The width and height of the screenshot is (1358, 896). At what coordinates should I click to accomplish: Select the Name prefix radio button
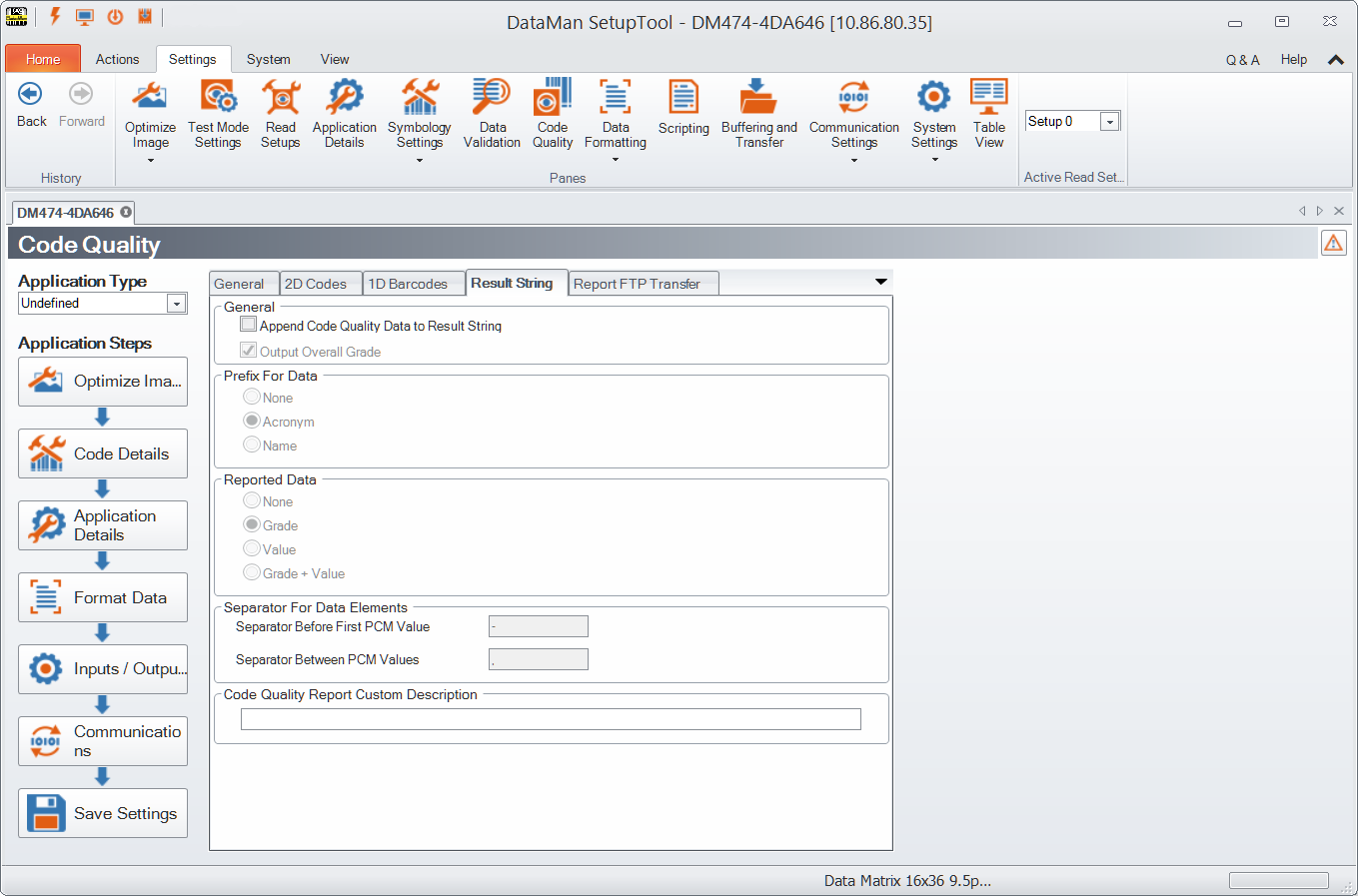(252, 445)
